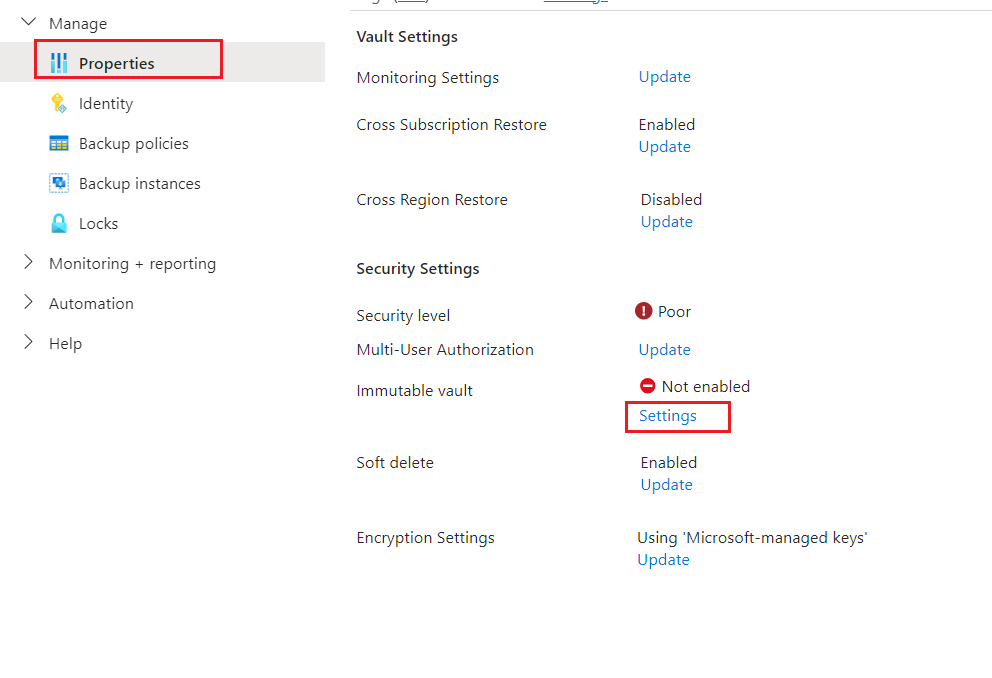Viewport: 992px width, 678px height.
Task: Click the Backup instances icon
Action: (x=59, y=183)
